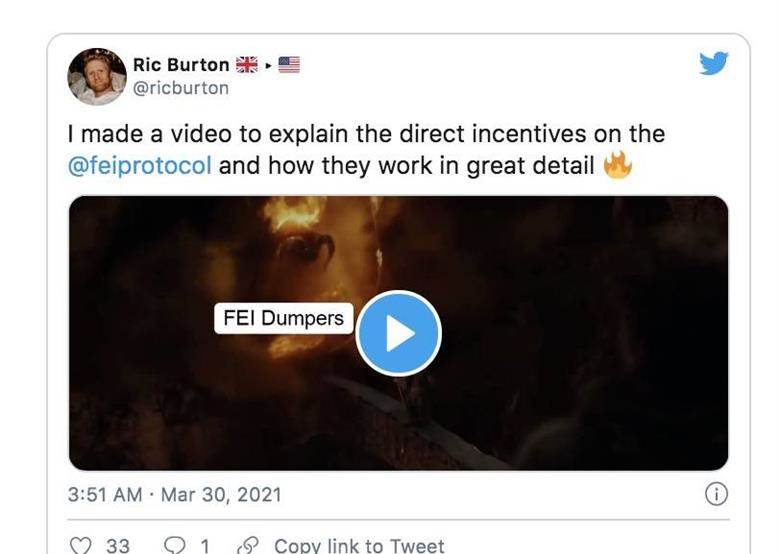Viewport: 780px width, 554px height.
Task: Click the tweet text body
Action: [367, 150]
